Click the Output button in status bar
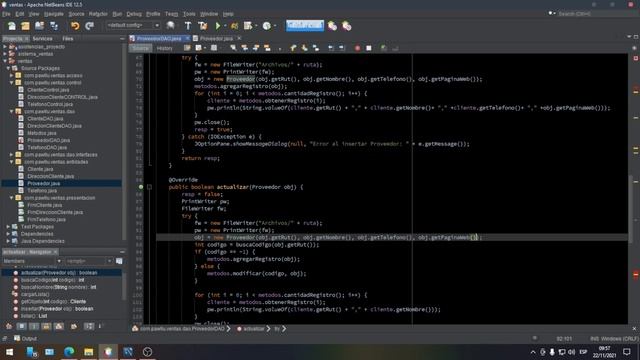The height and width of the screenshot is (360, 640). point(25,338)
